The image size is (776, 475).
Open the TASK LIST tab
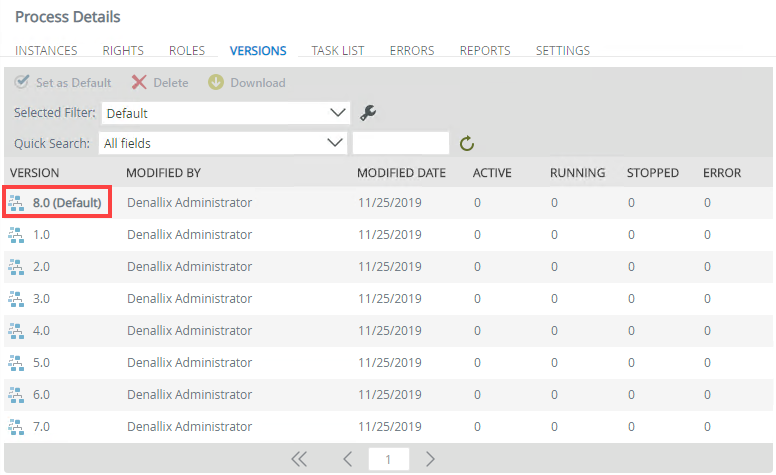click(338, 50)
